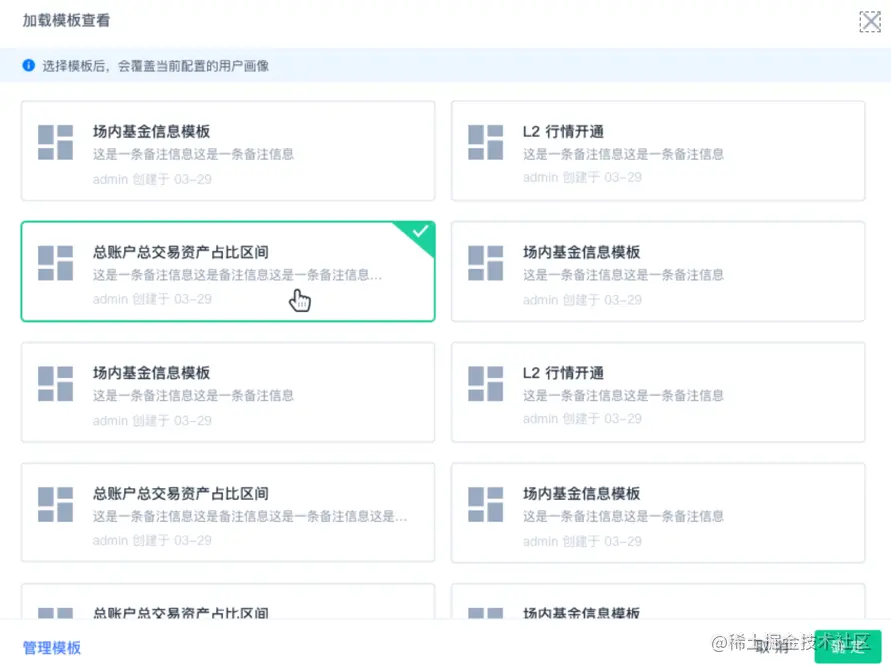Click admin 创建于 03-29 on the selected card
The height and width of the screenshot is (672, 891).
(152, 299)
